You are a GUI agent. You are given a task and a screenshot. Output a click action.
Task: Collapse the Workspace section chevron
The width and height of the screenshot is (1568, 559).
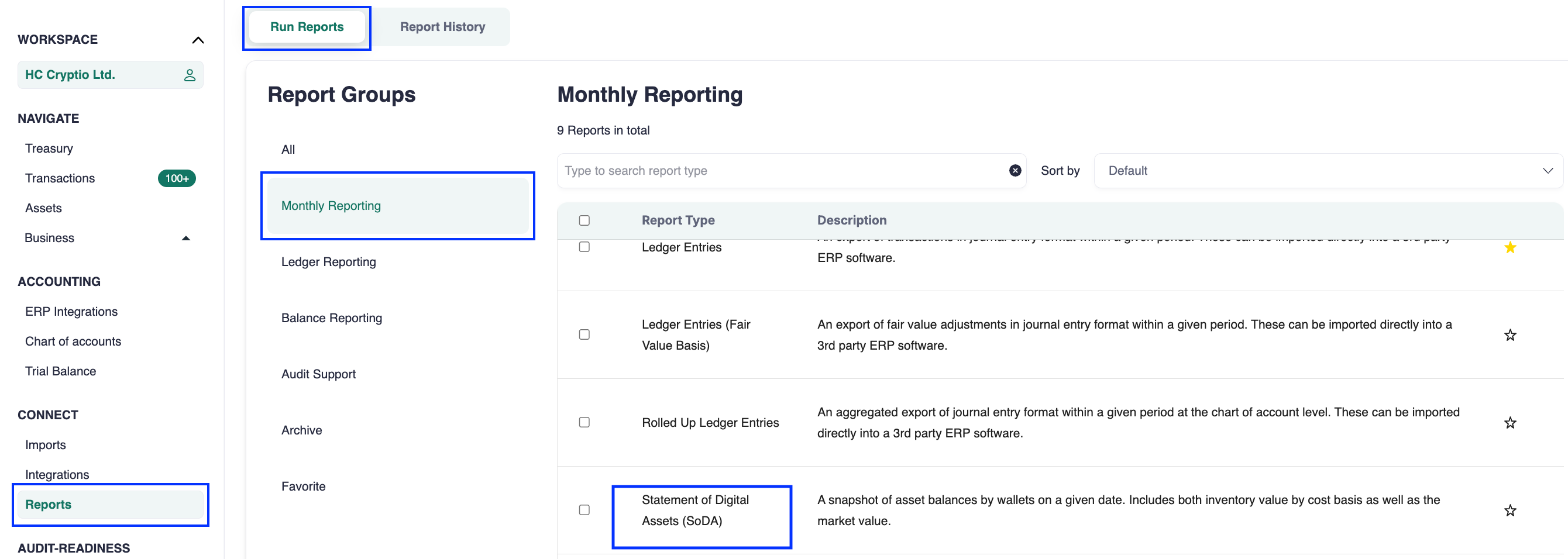point(198,40)
